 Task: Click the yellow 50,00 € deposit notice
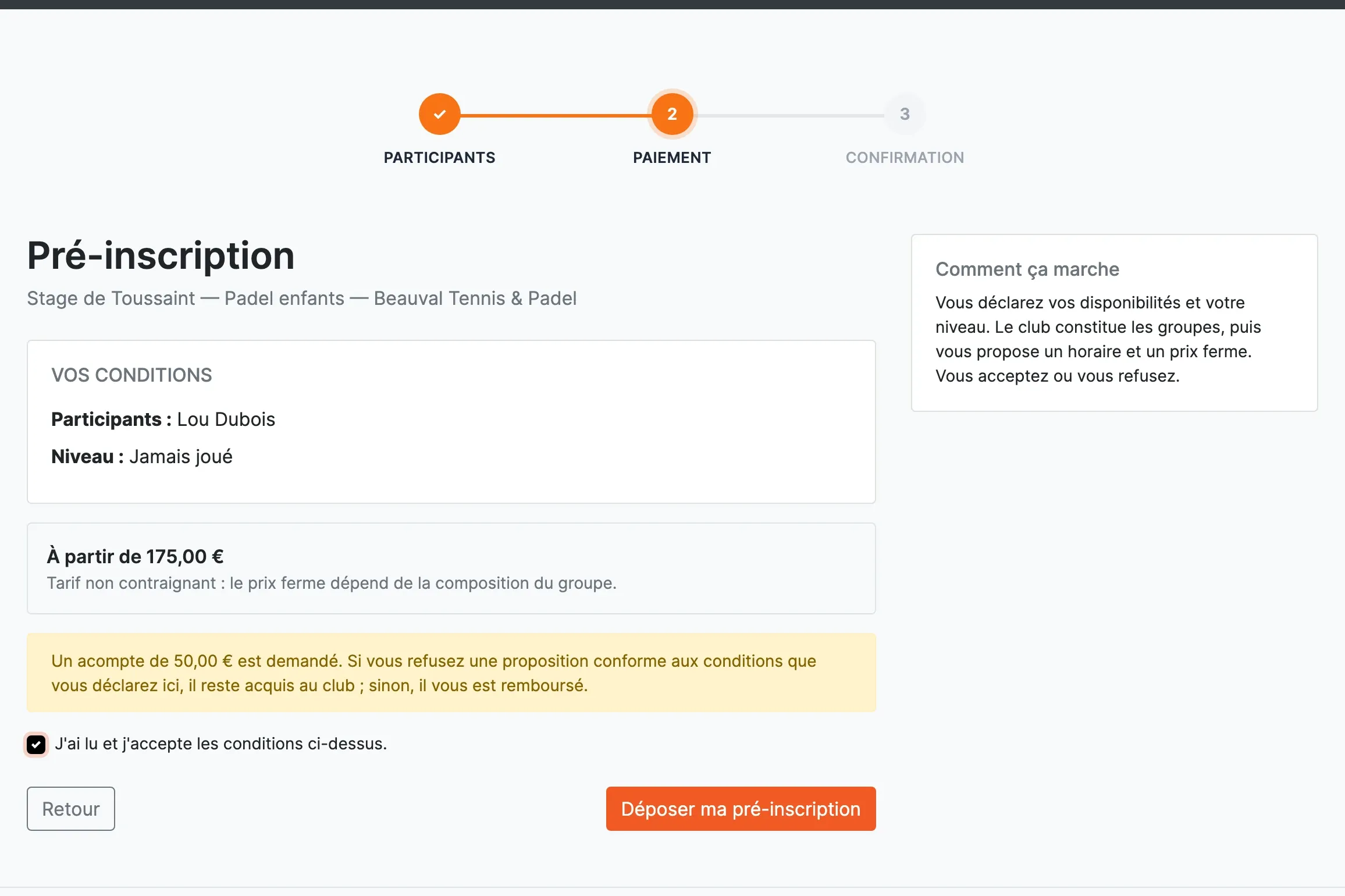pyautogui.click(x=451, y=673)
